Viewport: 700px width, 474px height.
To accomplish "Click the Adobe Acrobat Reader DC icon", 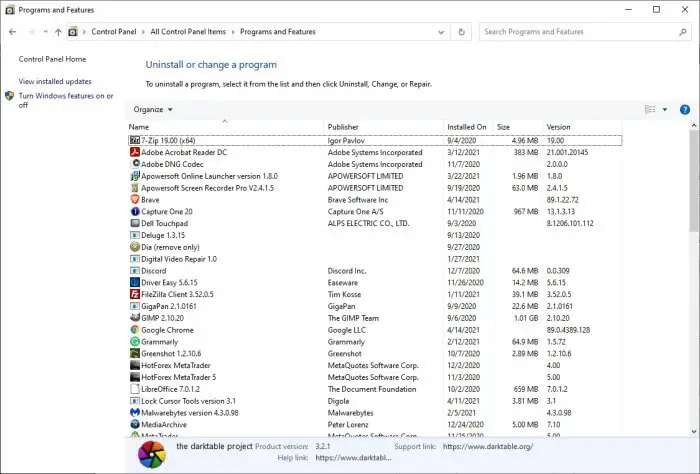I will pyautogui.click(x=135, y=152).
